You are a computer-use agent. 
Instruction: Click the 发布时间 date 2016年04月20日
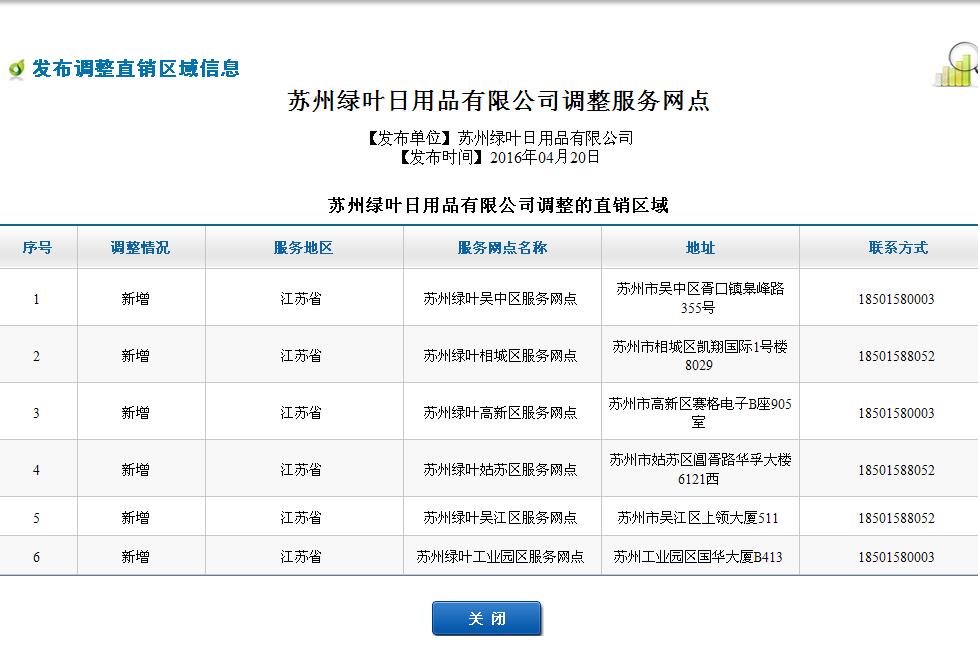[x=544, y=157]
